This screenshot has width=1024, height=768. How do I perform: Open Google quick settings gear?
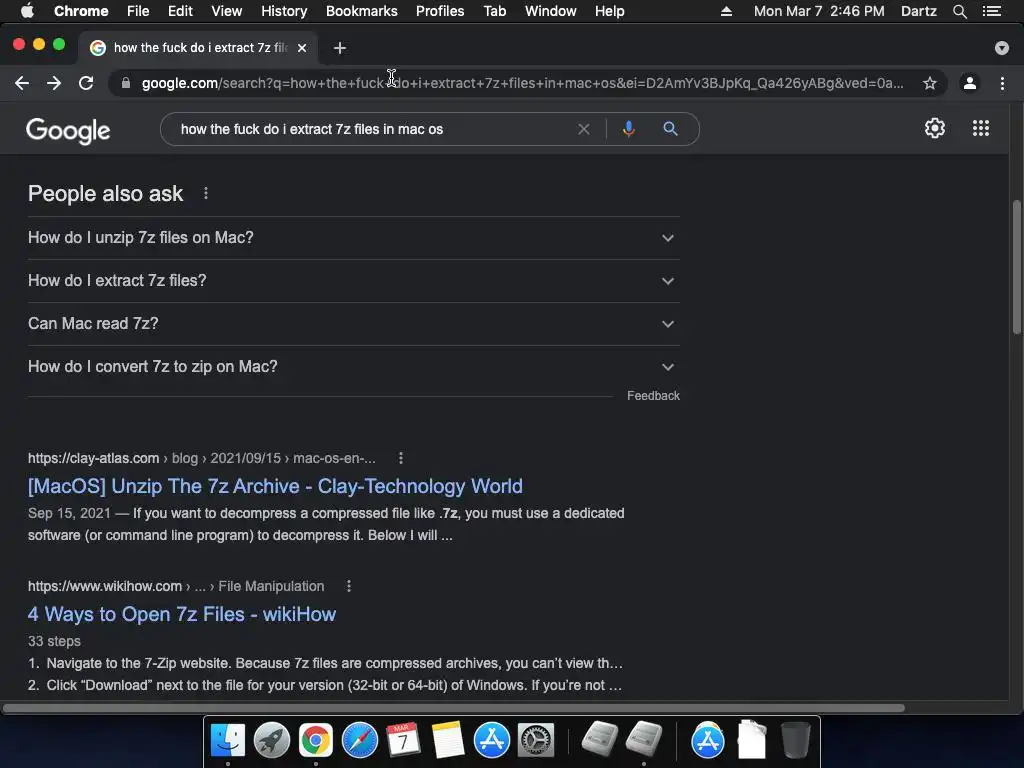coord(935,128)
